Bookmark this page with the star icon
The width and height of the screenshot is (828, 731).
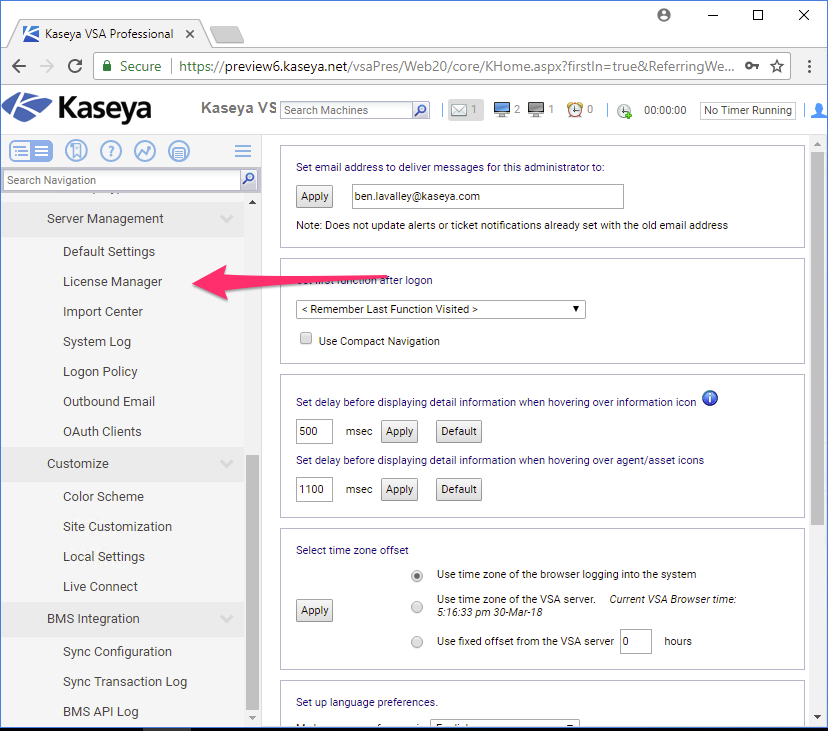click(777, 66)
